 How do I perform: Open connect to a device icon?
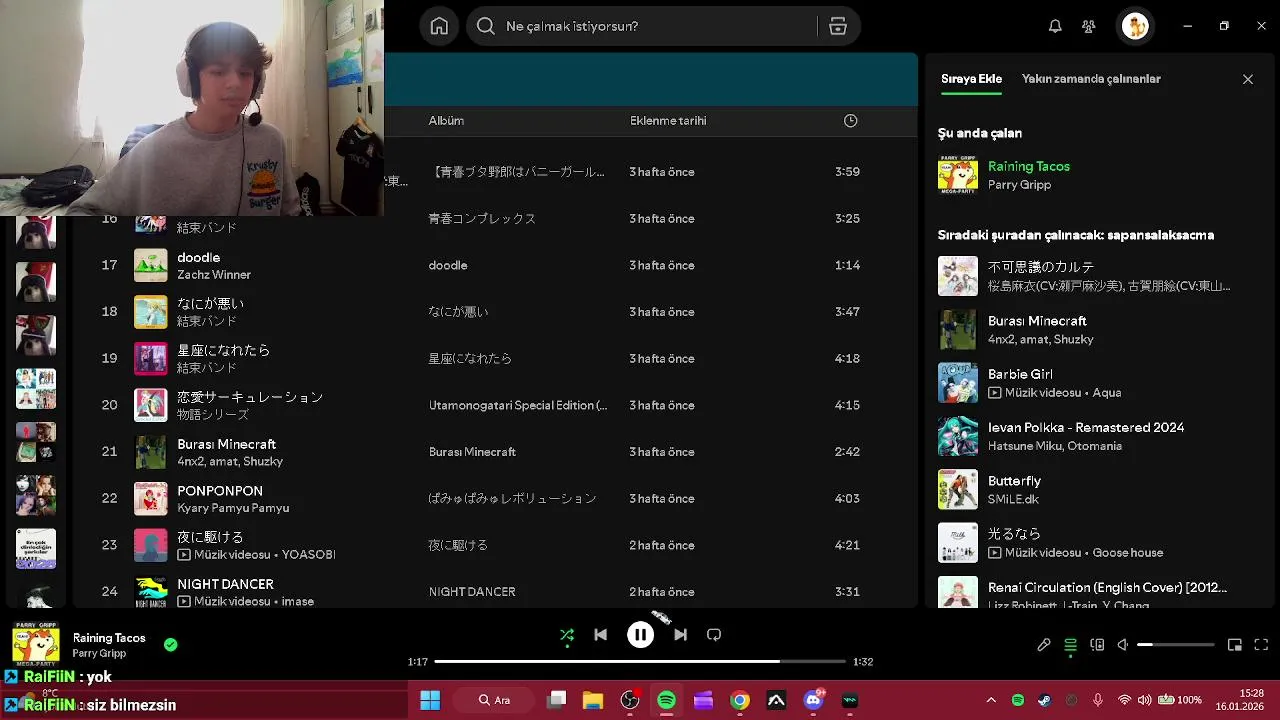1097,645
